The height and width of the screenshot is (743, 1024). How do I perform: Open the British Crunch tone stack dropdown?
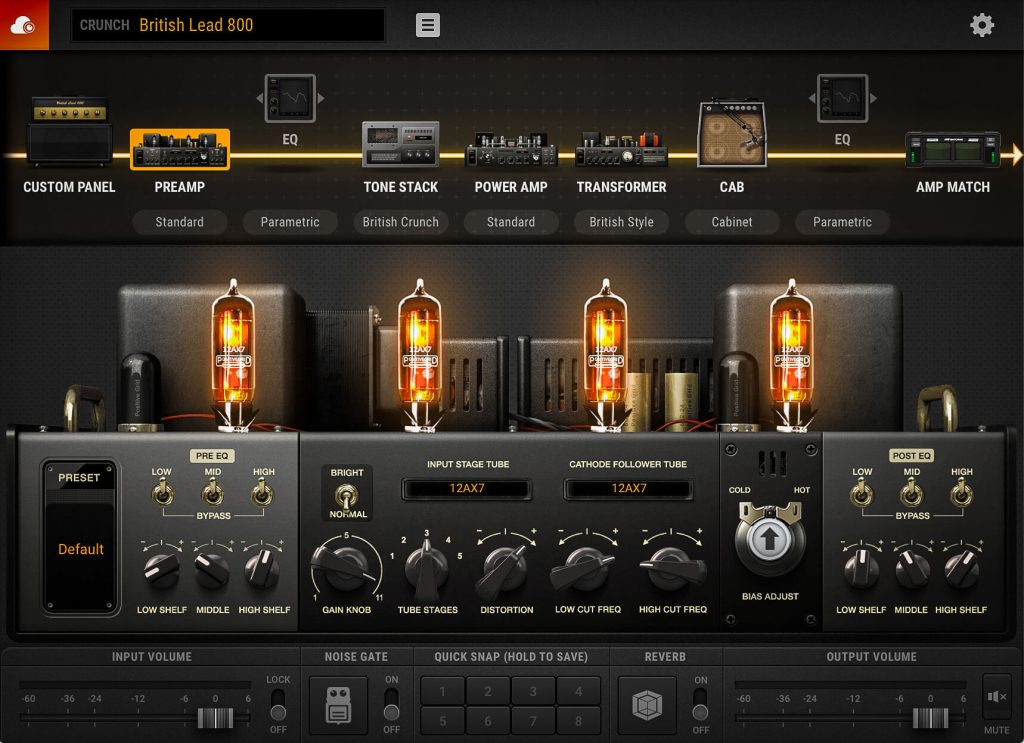[400, 222]
